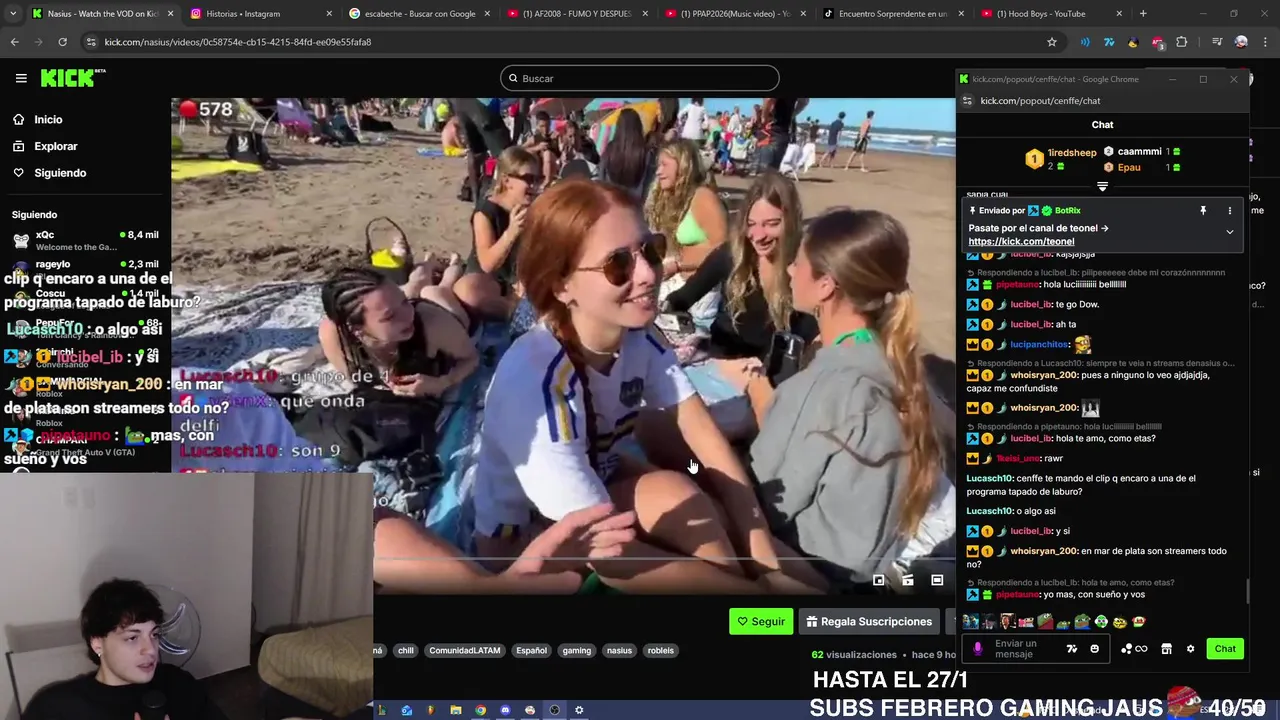The width and height of the screenshot is (1280, 720).
Task: Click the purple microphone chat icon
Action: point(977,649)
